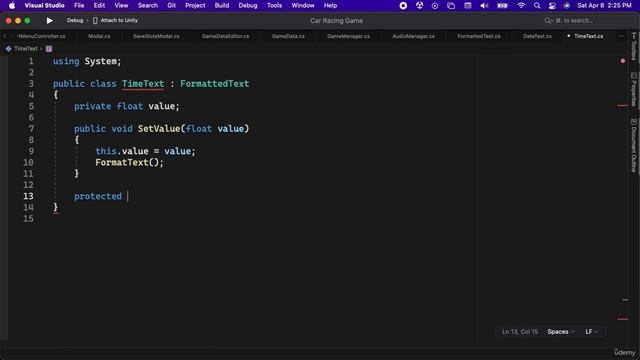
Task: Select the TimeText.cs tab
Action: 589,36
